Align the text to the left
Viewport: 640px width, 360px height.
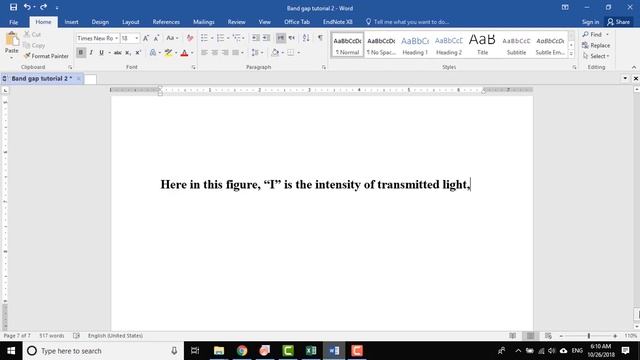pos(204,53)
